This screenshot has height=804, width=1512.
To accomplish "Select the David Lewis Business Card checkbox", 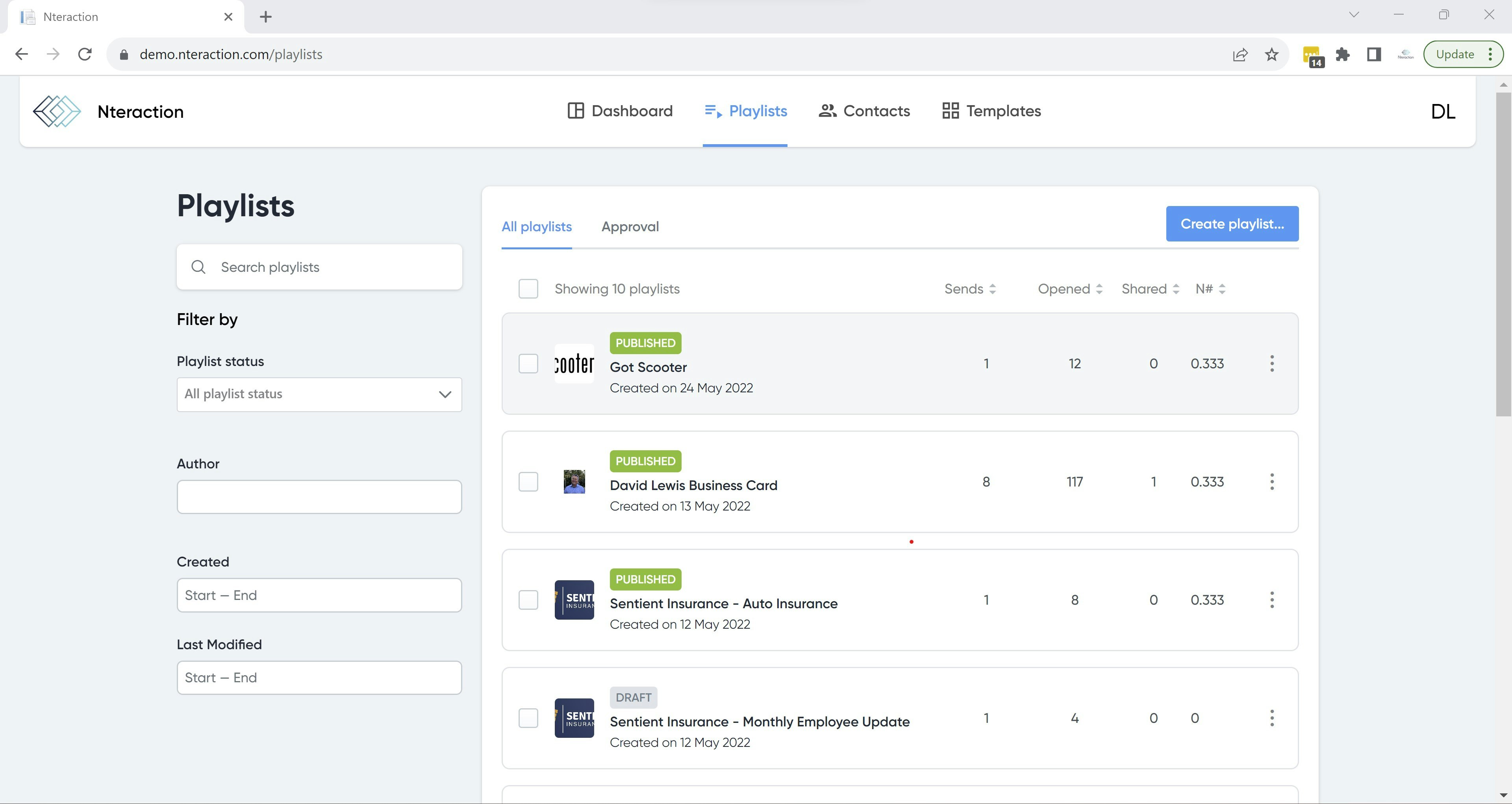I will (528, 482).
